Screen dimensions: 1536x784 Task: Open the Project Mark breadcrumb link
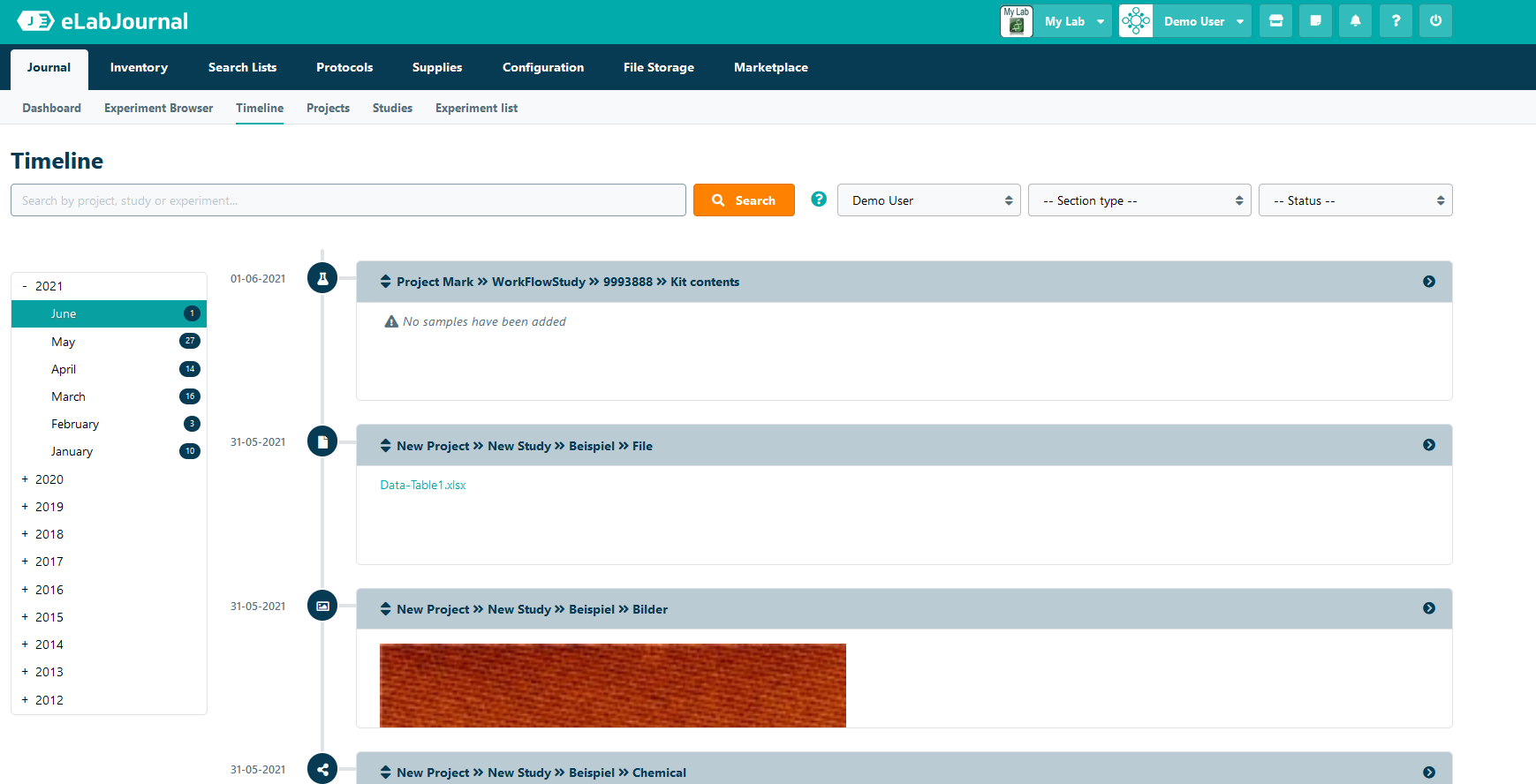(435, 282)
